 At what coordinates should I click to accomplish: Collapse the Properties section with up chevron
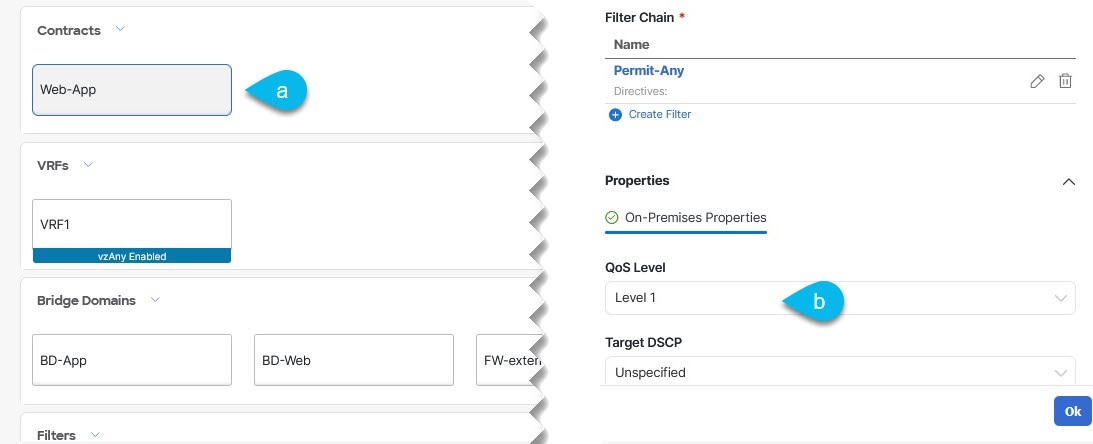point(1068,181)
